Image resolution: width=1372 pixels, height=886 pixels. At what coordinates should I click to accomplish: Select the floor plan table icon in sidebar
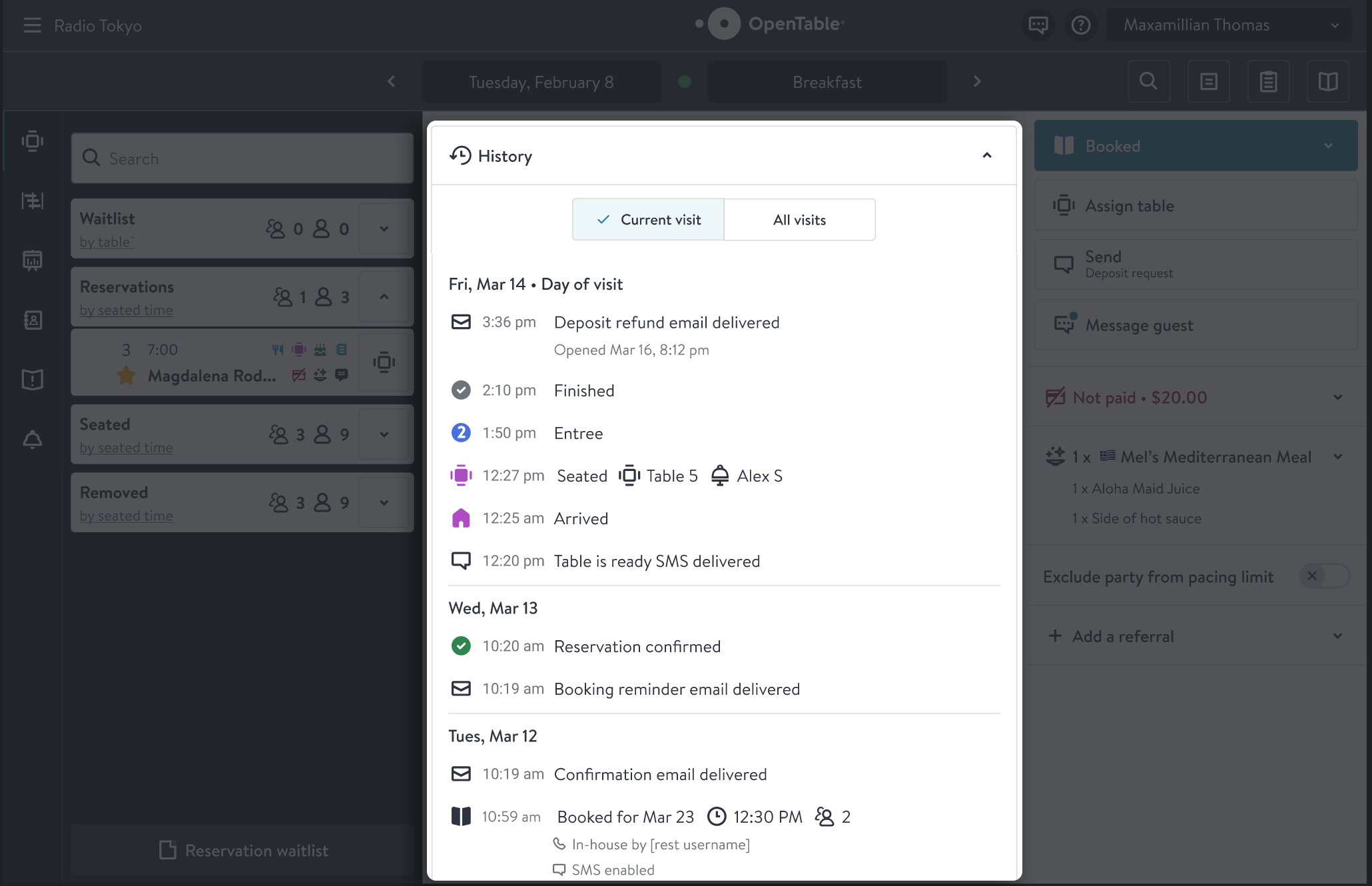(x=32, y=141)
